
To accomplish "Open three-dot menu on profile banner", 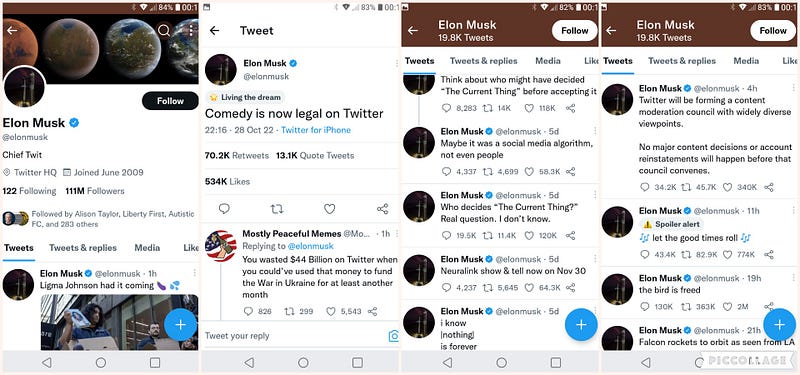I will pyautogui.click(x=191, y=31).
